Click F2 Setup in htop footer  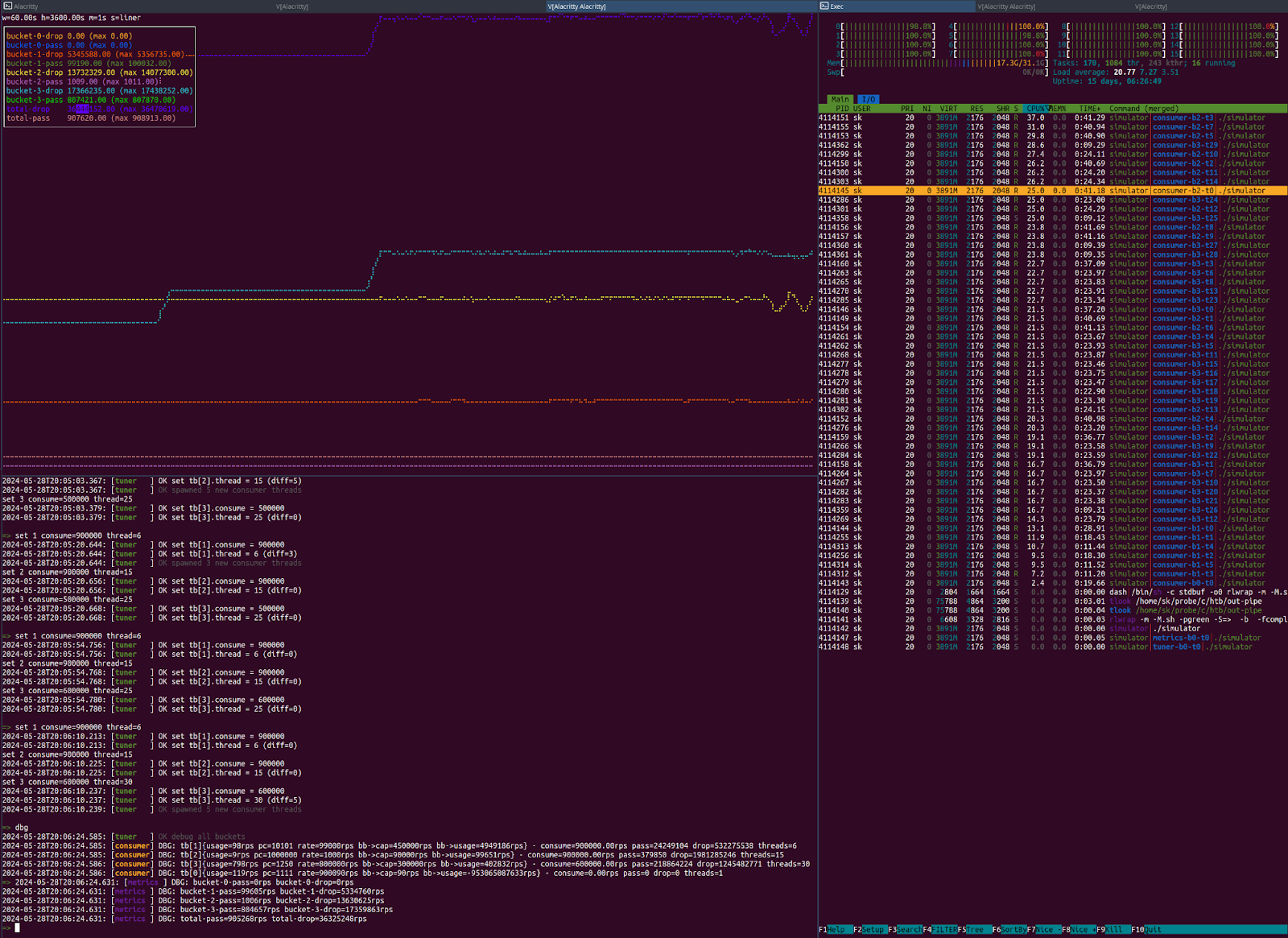[x=870, y=929]
